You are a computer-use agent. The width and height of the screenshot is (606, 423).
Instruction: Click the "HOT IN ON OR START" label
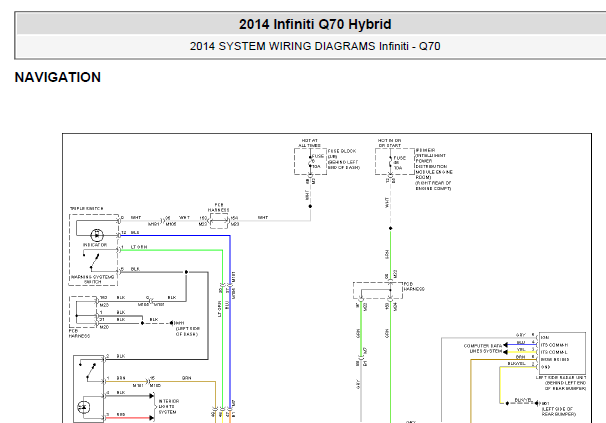(x=390, y=143)
